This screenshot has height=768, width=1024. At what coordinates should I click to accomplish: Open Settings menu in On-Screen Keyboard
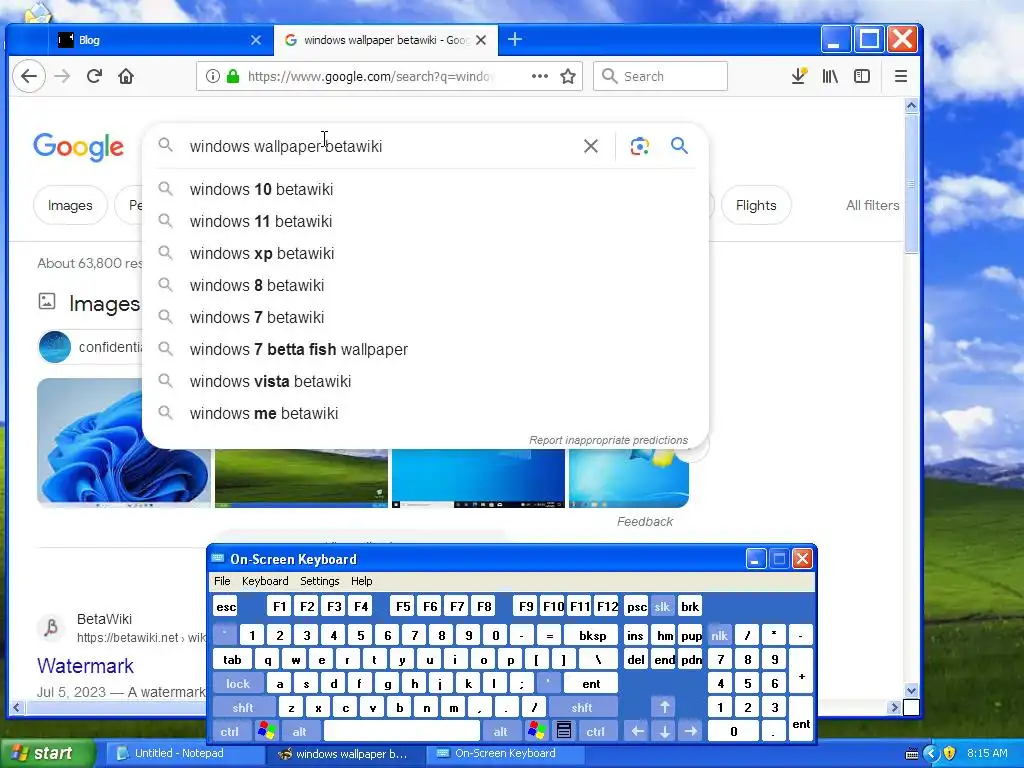coord(319,581)
